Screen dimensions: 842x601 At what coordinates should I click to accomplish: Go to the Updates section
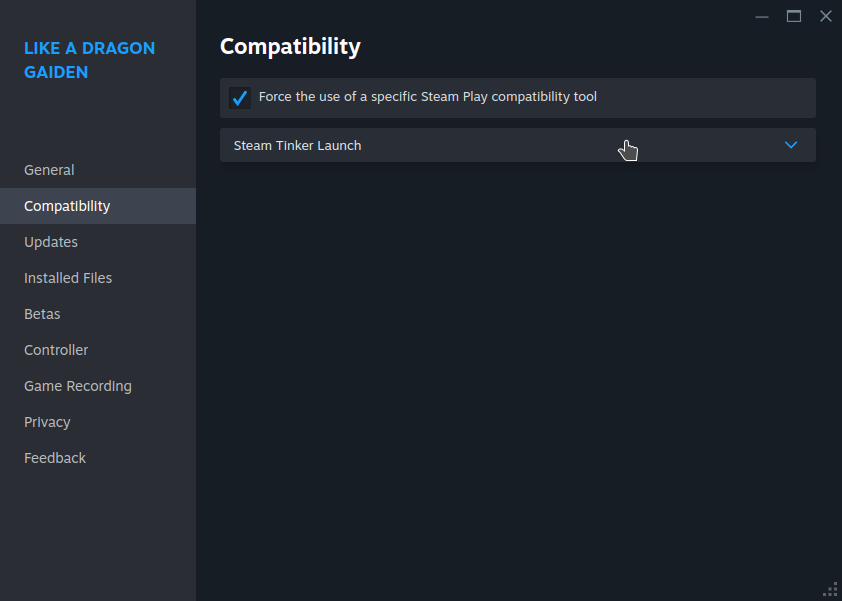coord(51,242)
